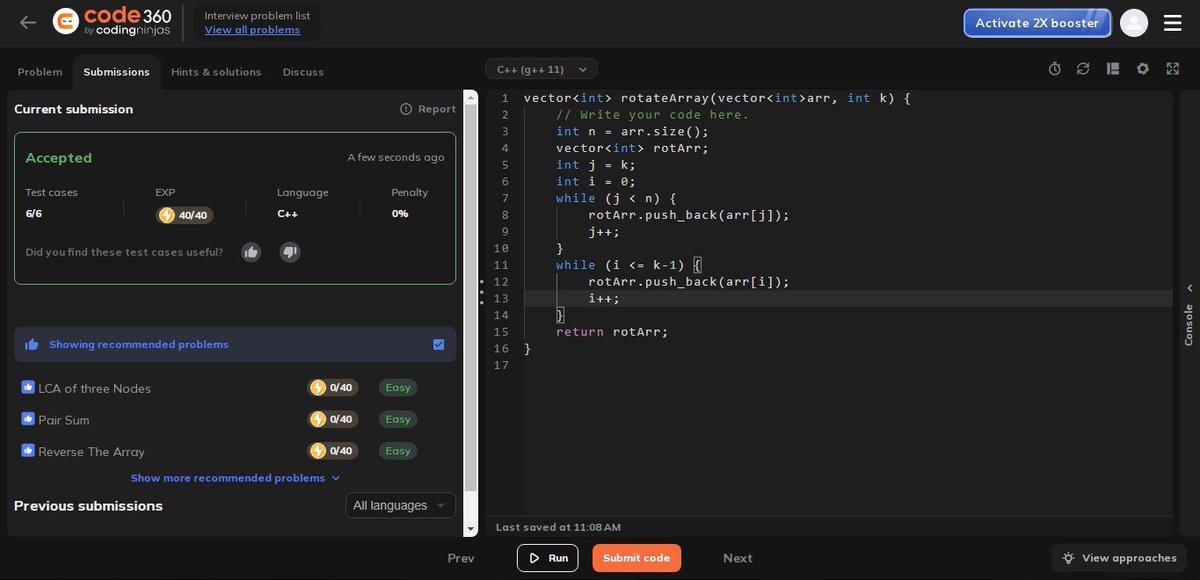Open the Hints & solutions tab
This screenshot has width=1200, height=580.
tap(216, 72)
